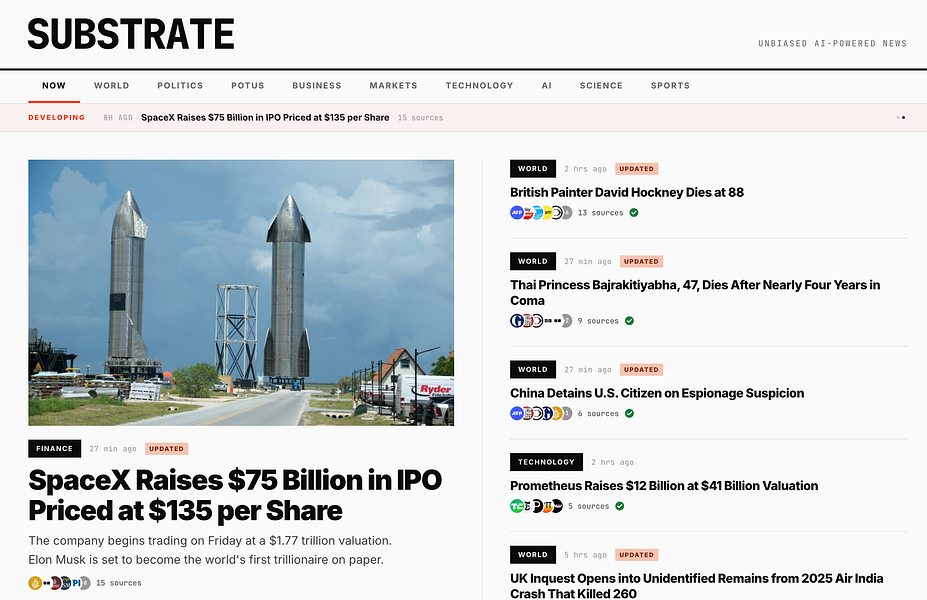Click UPDATED badge on Hockney story
Screen dimensions: 927x600
(637, 169)
